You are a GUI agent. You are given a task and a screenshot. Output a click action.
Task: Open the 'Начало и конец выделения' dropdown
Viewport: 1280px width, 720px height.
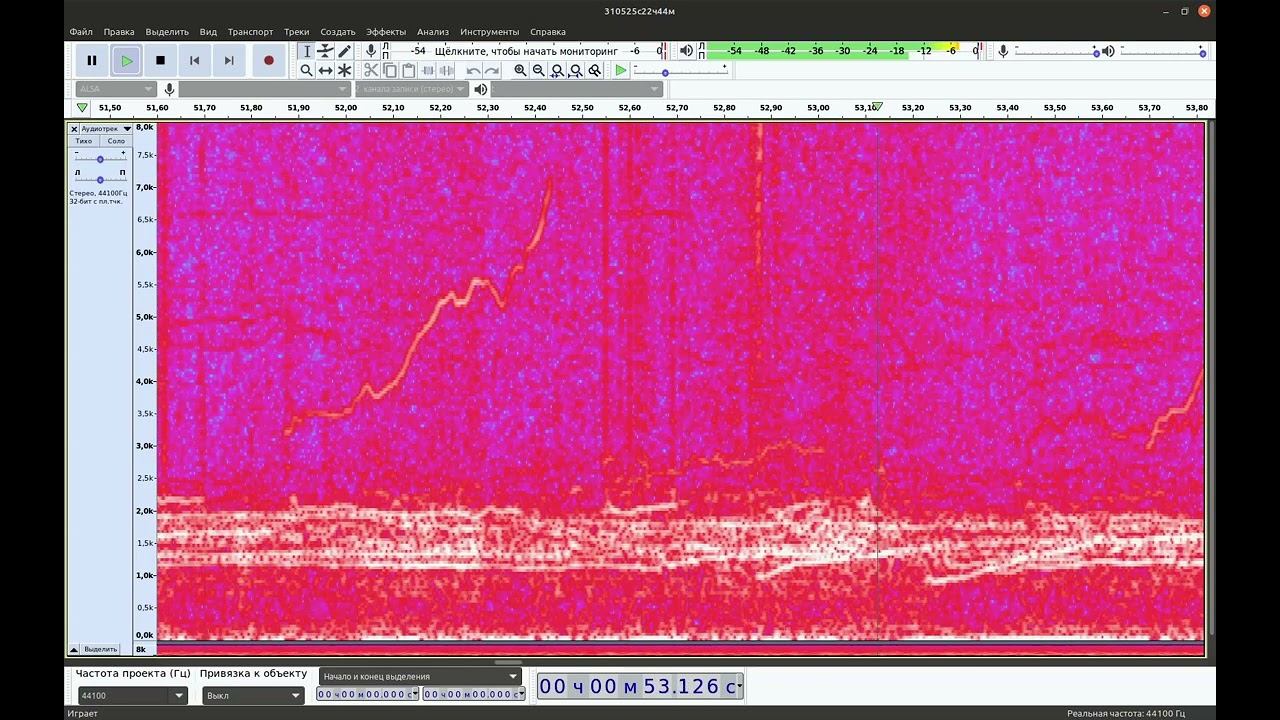pyautogui.click(x=421, y=676)
